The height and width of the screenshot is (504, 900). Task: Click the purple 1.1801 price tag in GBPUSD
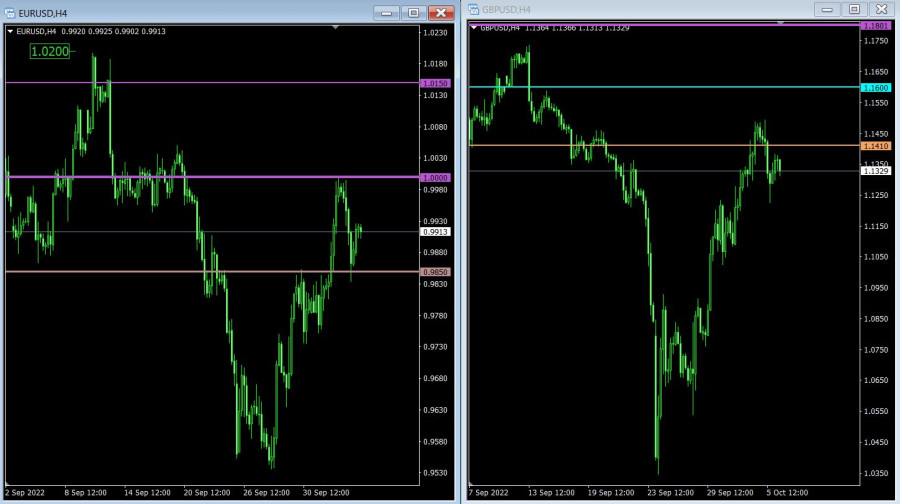click(x=876, y=26)
